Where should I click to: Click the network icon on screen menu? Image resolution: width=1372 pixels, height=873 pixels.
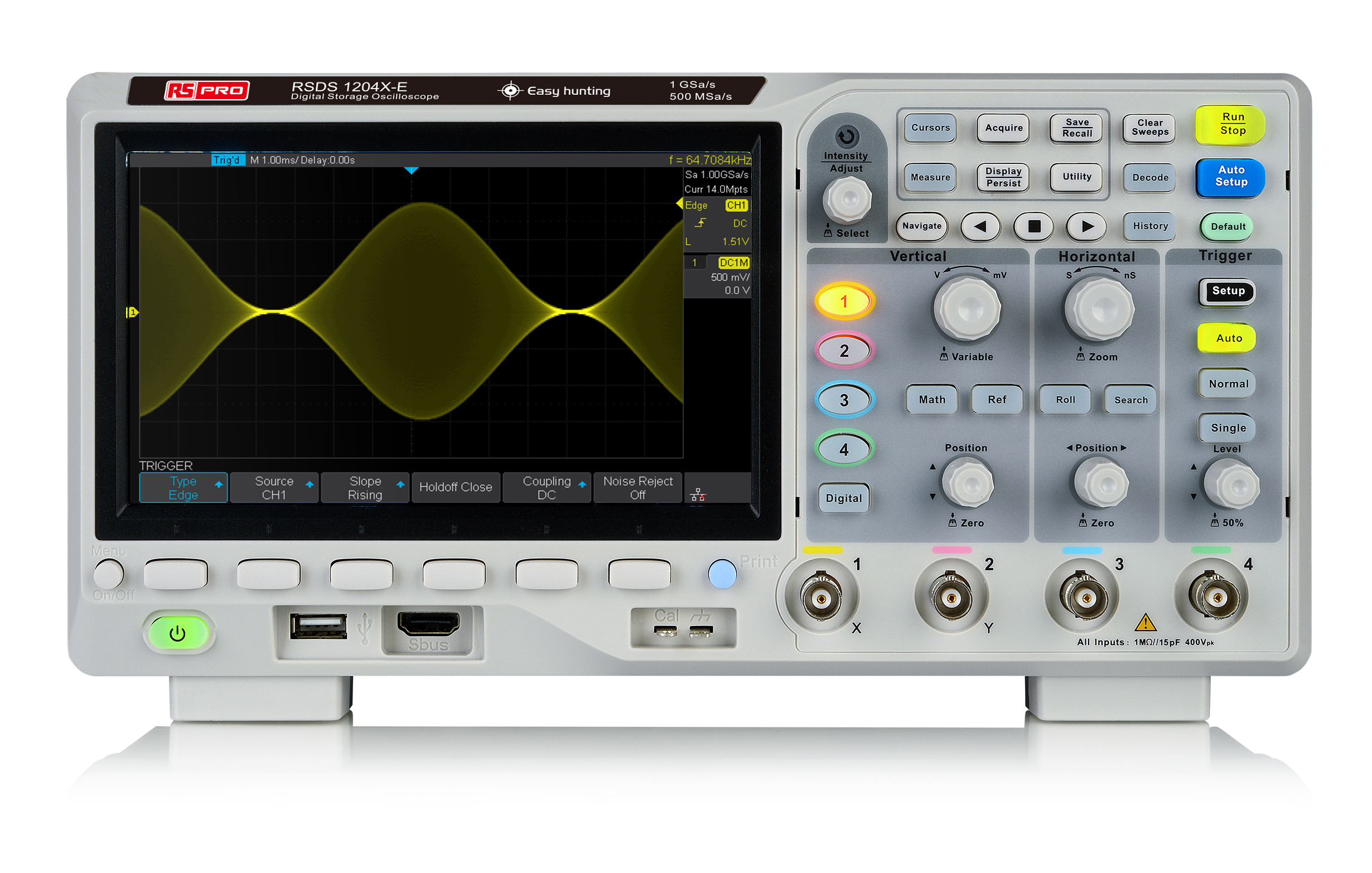698,495
